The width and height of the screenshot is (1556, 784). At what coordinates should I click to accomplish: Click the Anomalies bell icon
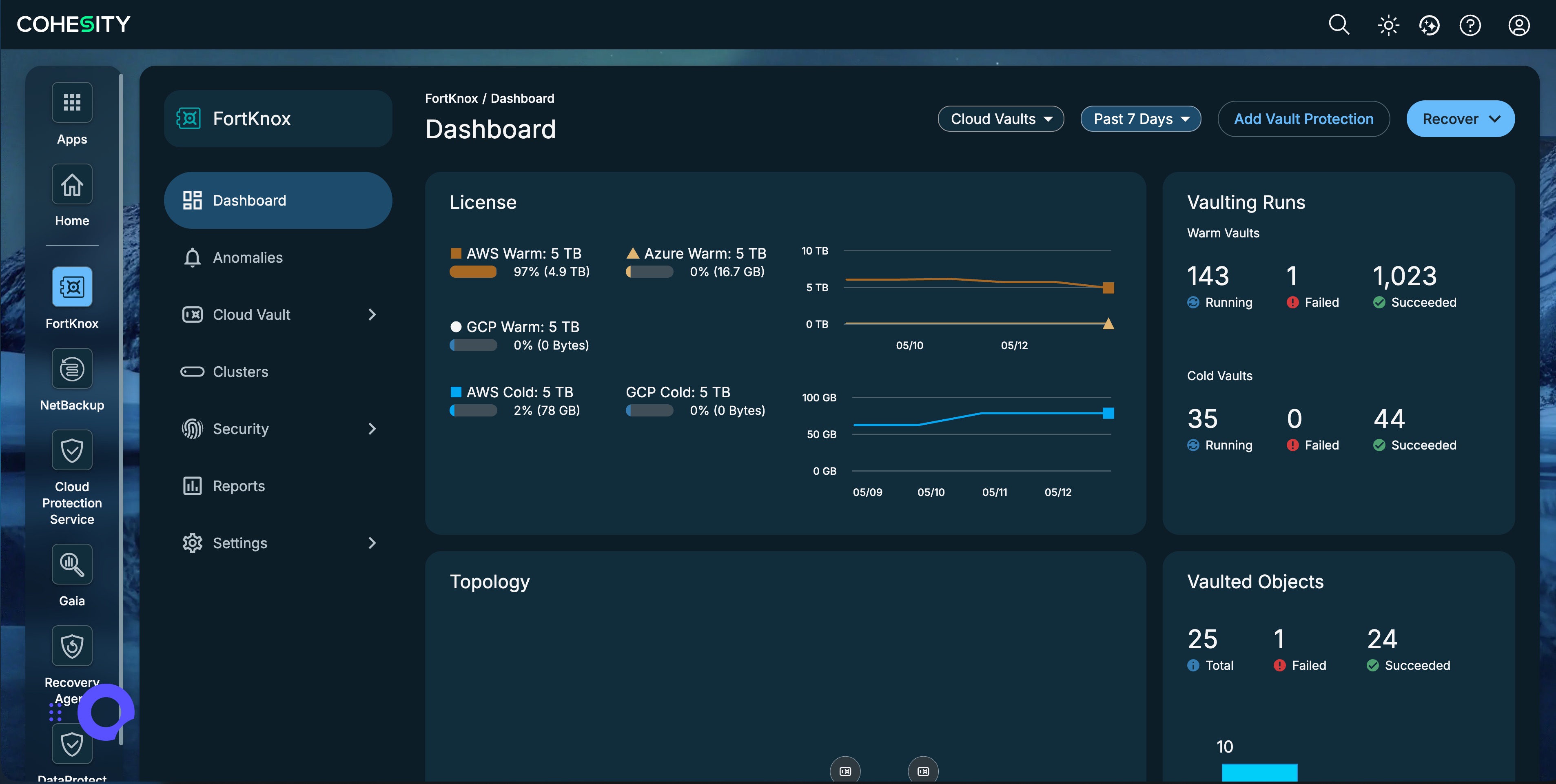192,257
